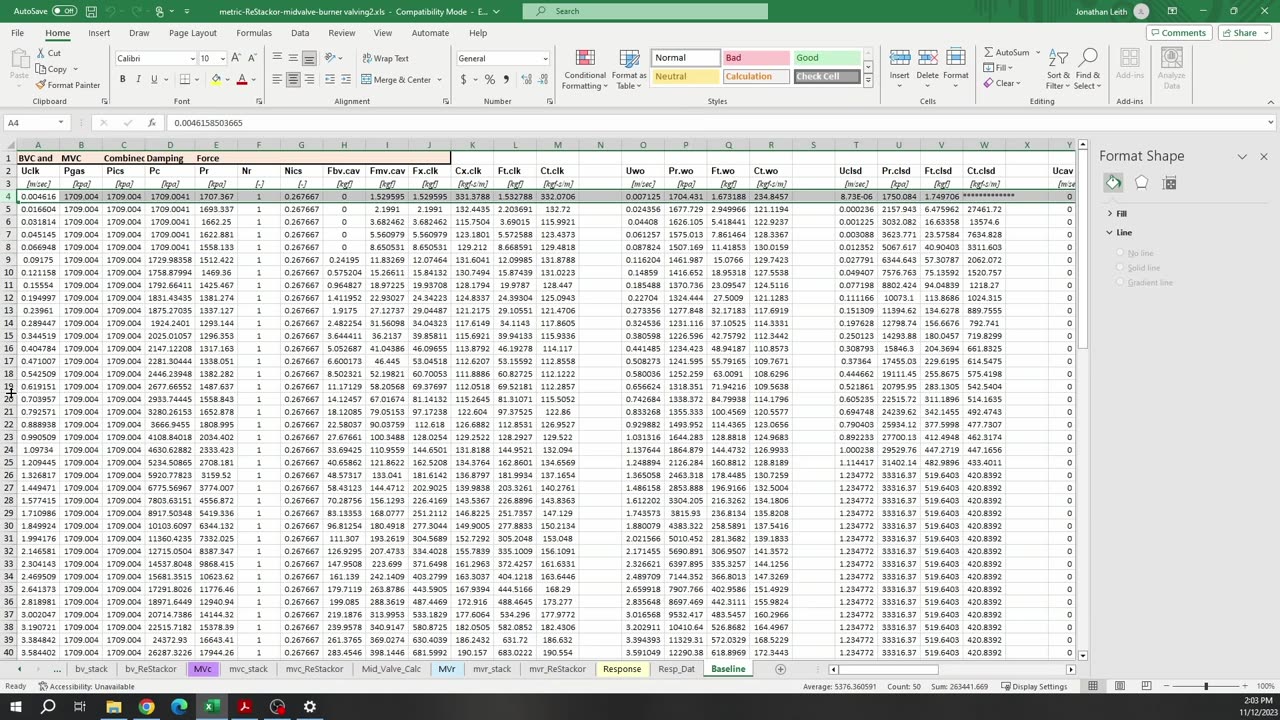Add a new sheet with plus icon
The width and height of the screenshot is (1280, 720).
780,669
